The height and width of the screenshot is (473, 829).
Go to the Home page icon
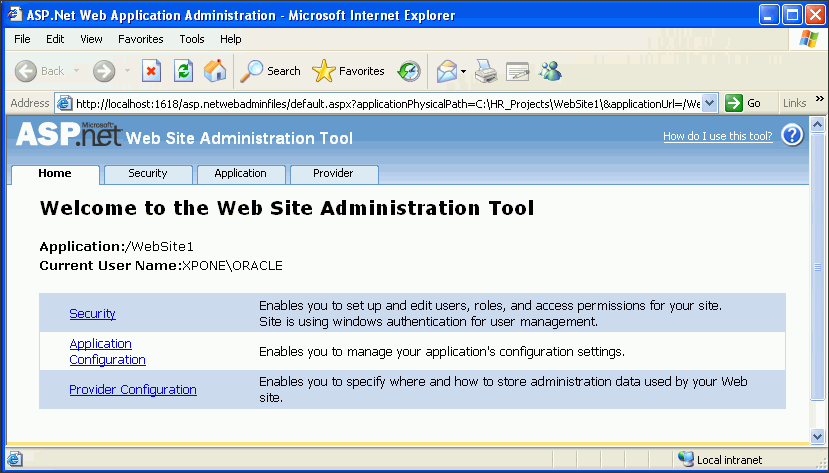click(x=215, y=71)
